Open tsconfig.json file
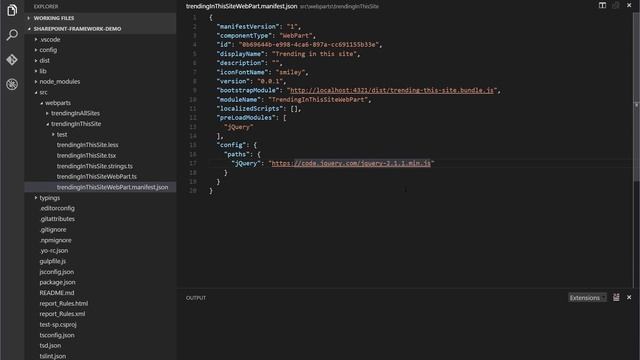This screenshot has width=640, height=360. coord(57,335)
